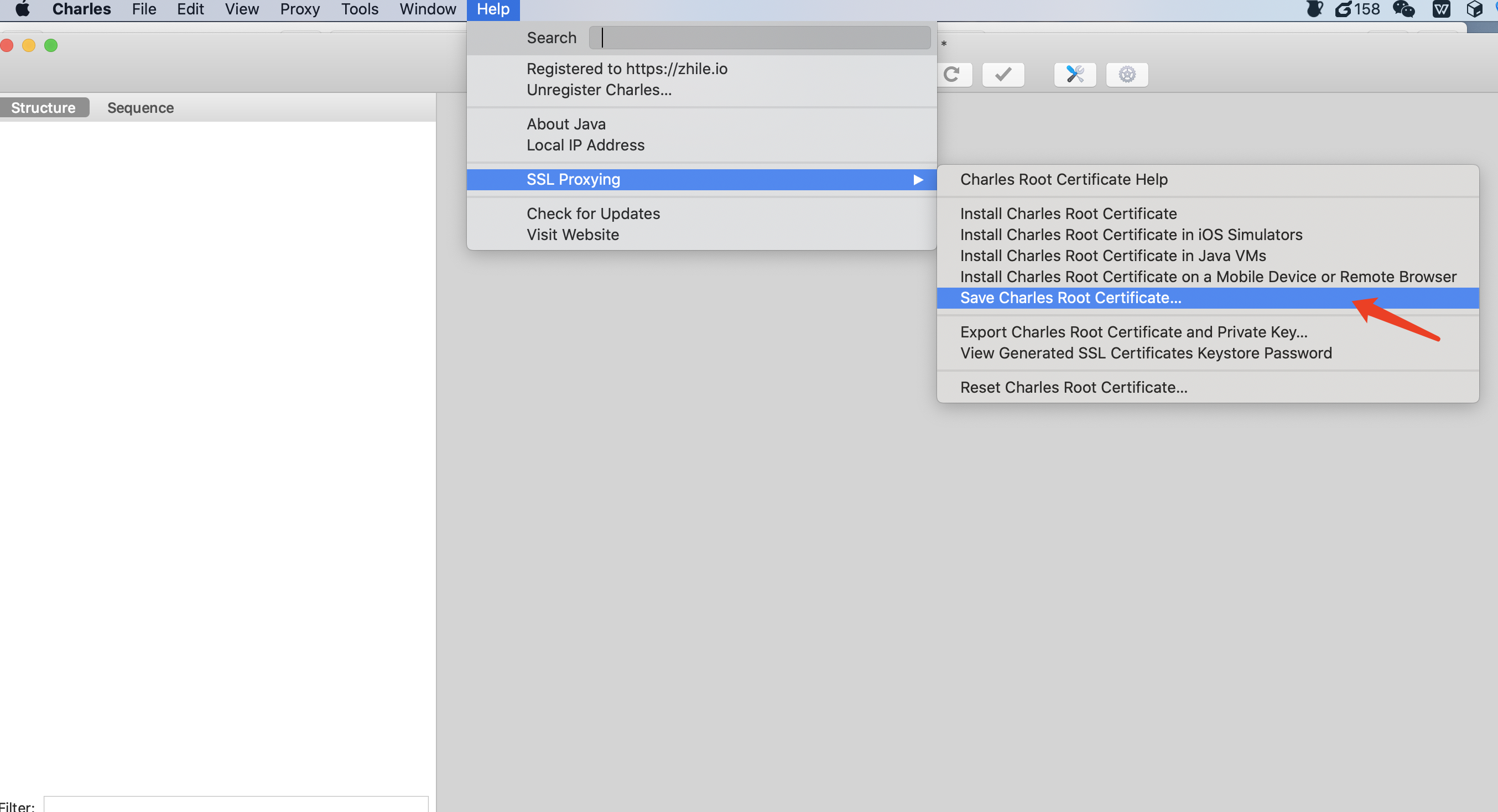This screenshot has height=812, width=1498.
Task: Choose Save Charles Root Certificate
Action: 1070,298
